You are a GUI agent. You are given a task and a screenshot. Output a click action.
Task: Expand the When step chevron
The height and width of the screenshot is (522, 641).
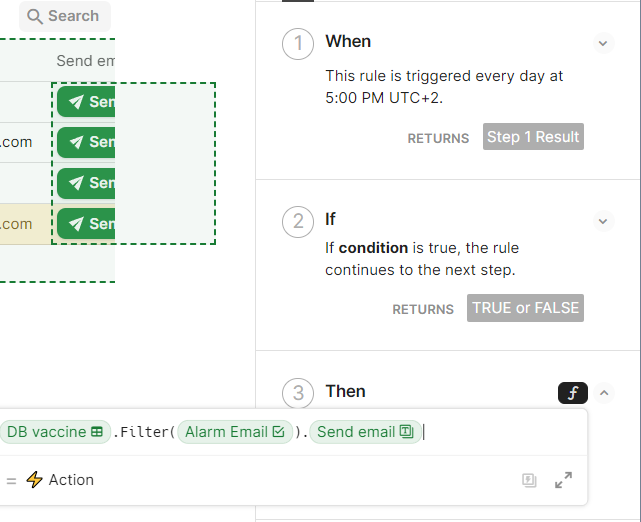click(x=603, y=43)
